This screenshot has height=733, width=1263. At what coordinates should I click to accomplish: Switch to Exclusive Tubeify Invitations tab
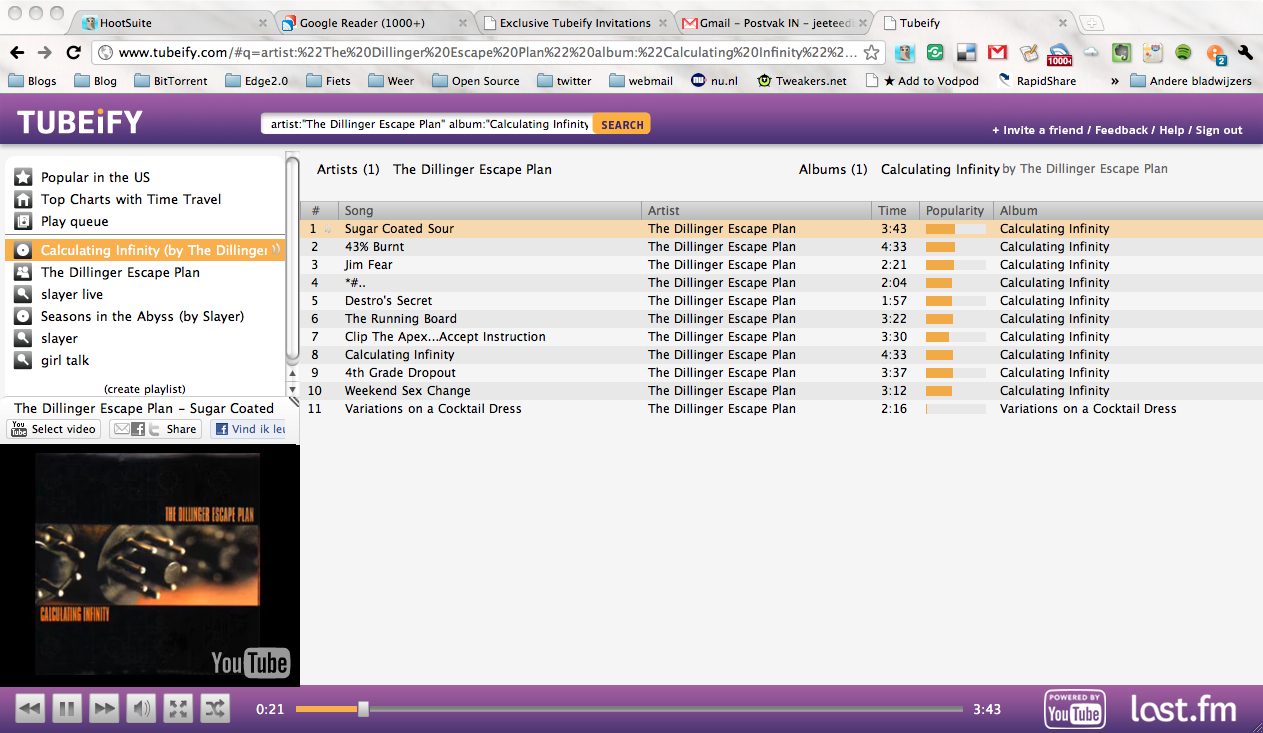point(572,22)
